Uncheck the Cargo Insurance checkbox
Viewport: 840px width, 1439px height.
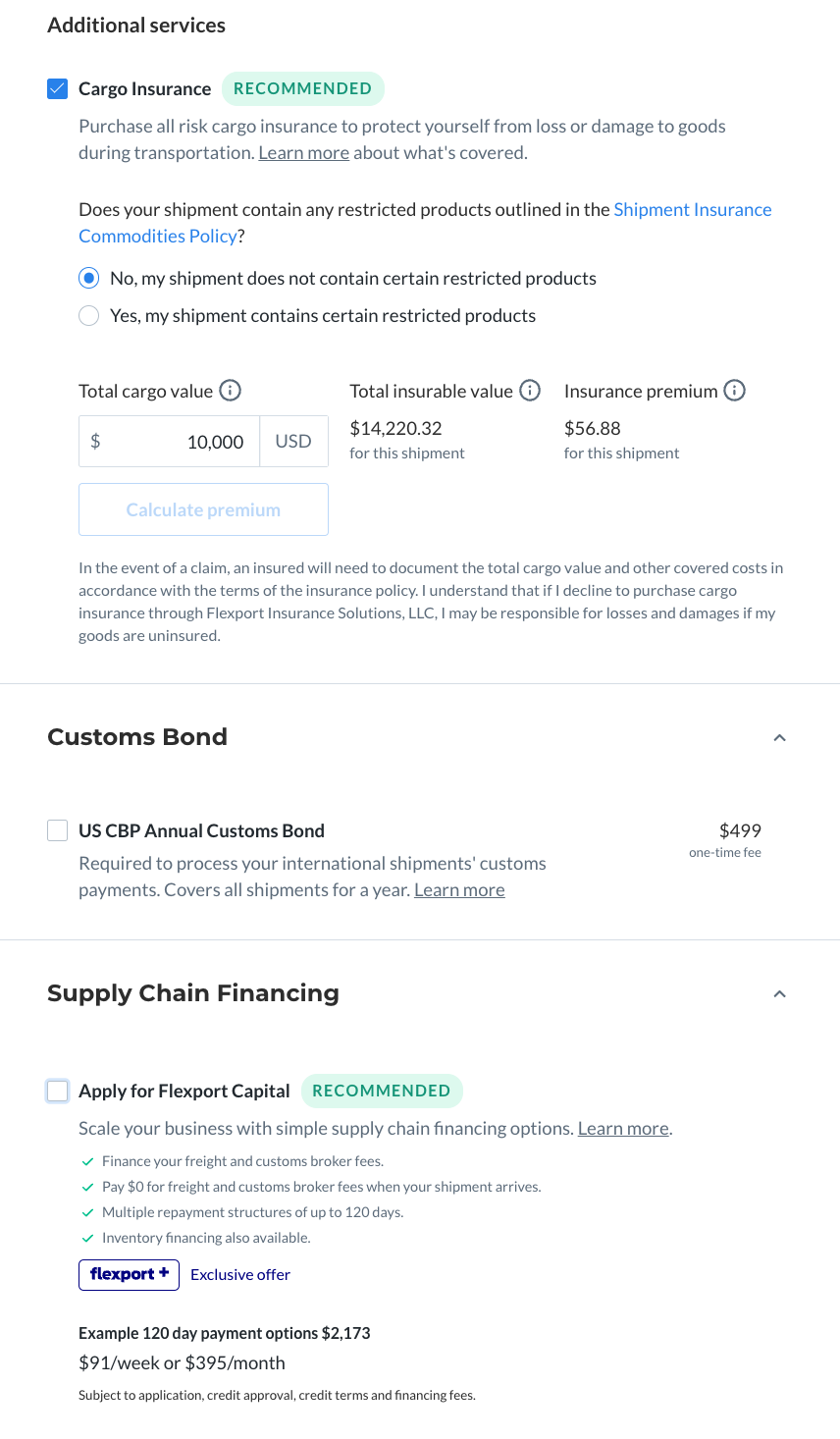58,89
